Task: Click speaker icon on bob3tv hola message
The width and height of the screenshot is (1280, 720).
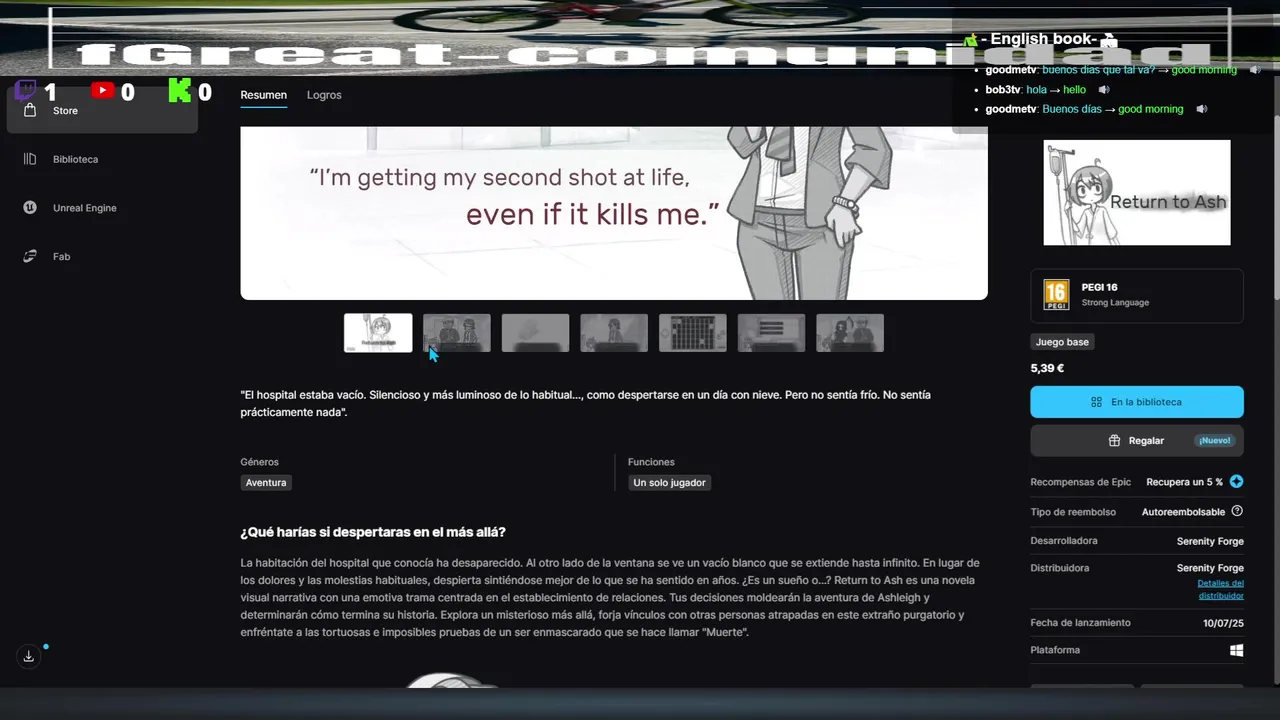Action: [x=1104, y=90]
